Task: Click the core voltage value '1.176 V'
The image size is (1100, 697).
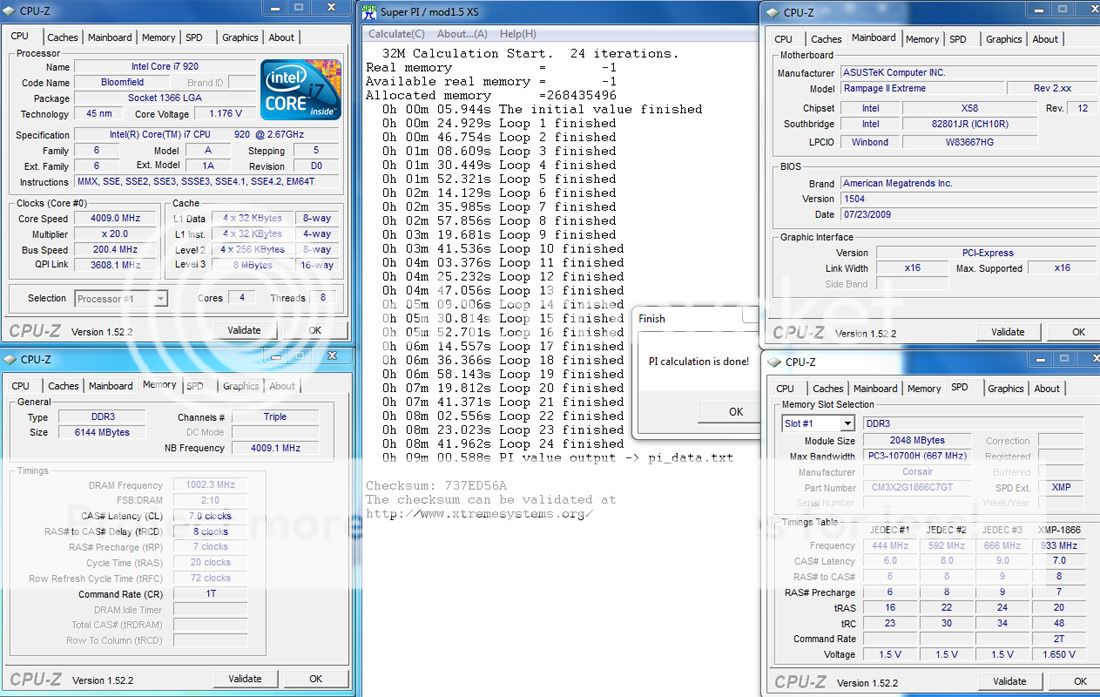Action: pos(225,114)
